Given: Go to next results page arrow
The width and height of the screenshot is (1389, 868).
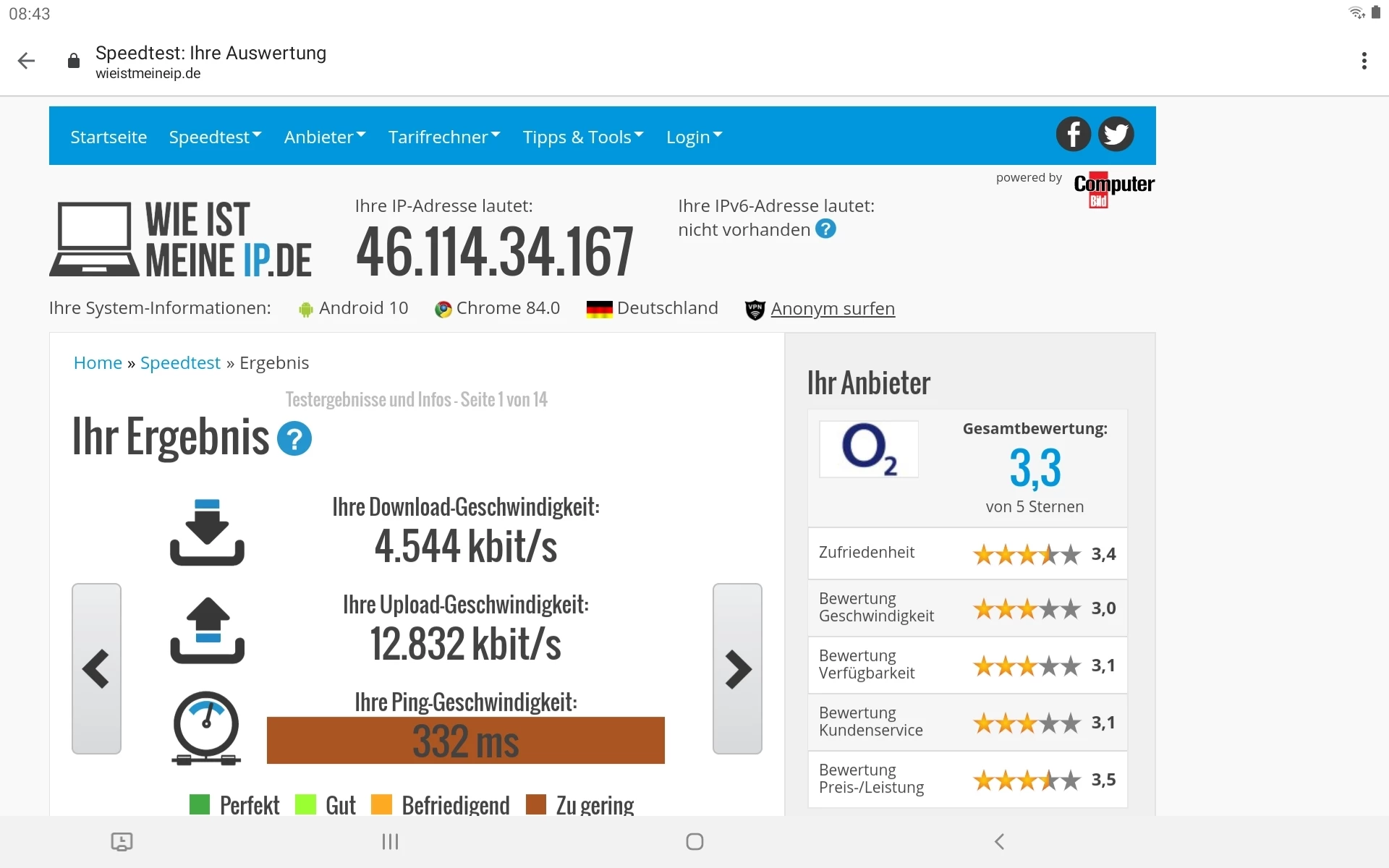Looking at the screenshot, I should pos(737,669).
